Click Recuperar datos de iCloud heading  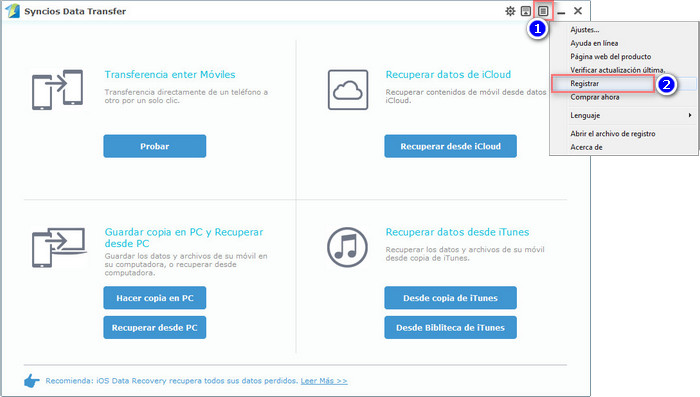coord(448,75)
